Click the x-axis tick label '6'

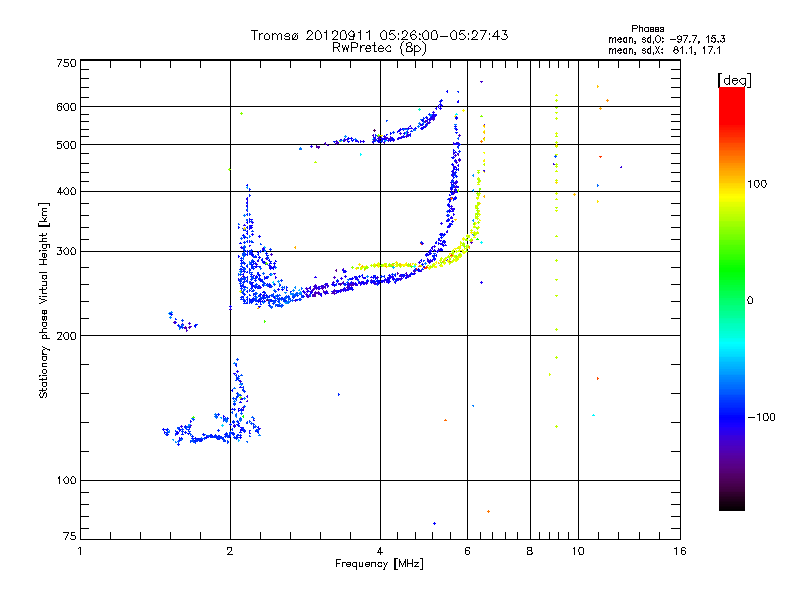click(x=467, y=551)
